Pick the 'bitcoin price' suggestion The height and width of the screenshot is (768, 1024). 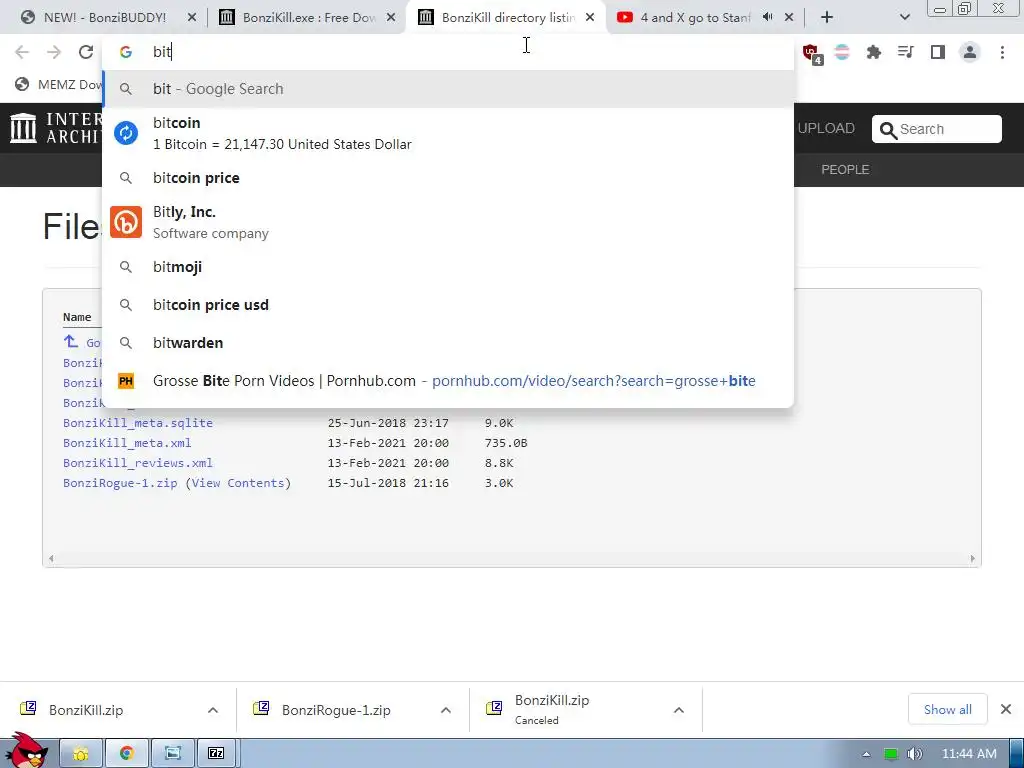449,178
